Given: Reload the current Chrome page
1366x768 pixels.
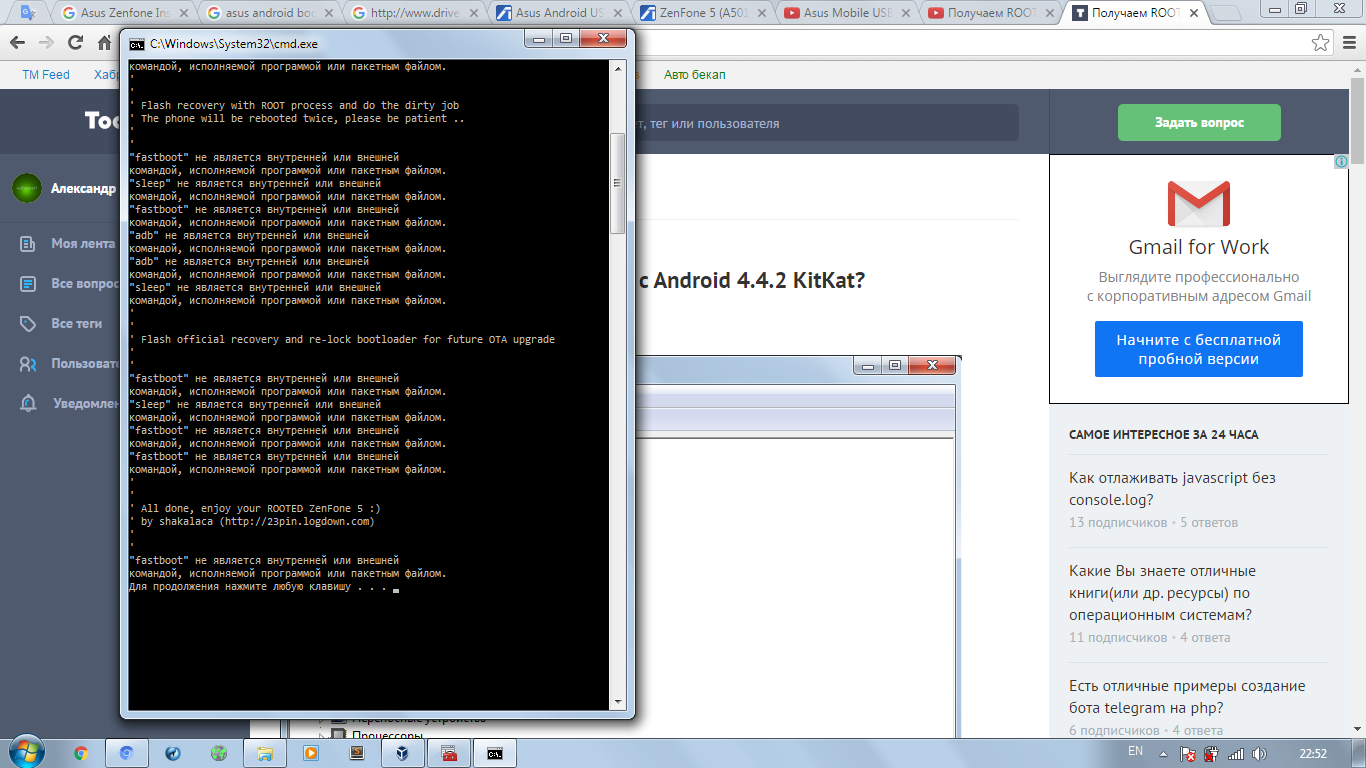Looking at the screenshot, I should click(x=75, y=43).
